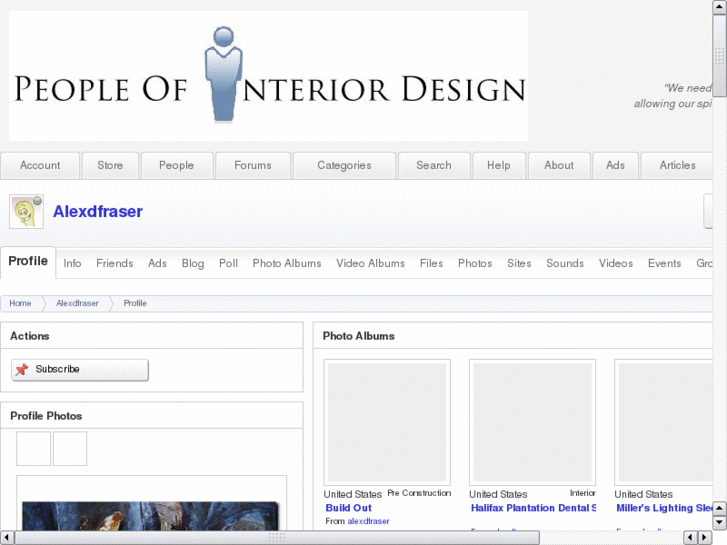This screenshot has width=727, height=545.
Task: Switch to the Info tab
Action: pyautogui.click(x=72, y=263)
